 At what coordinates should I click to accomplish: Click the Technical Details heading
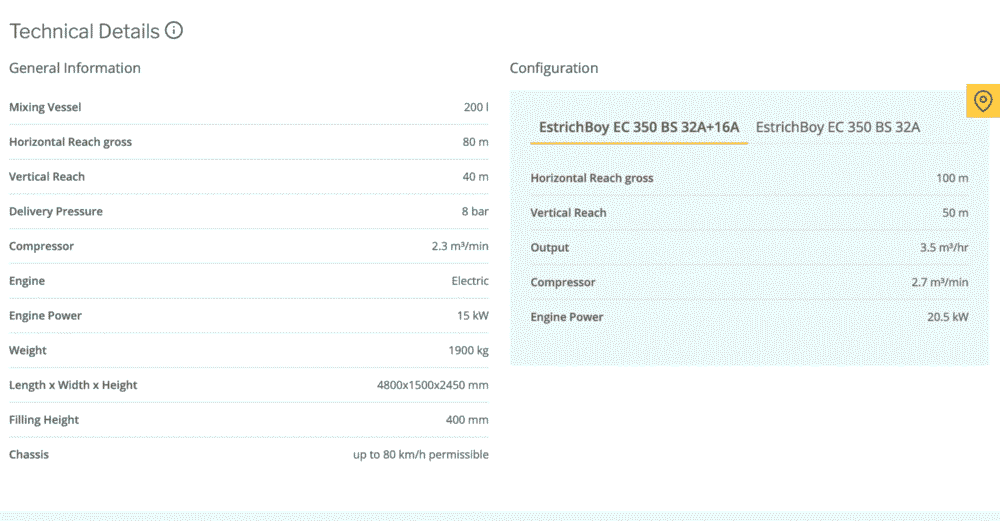(84, 31)
